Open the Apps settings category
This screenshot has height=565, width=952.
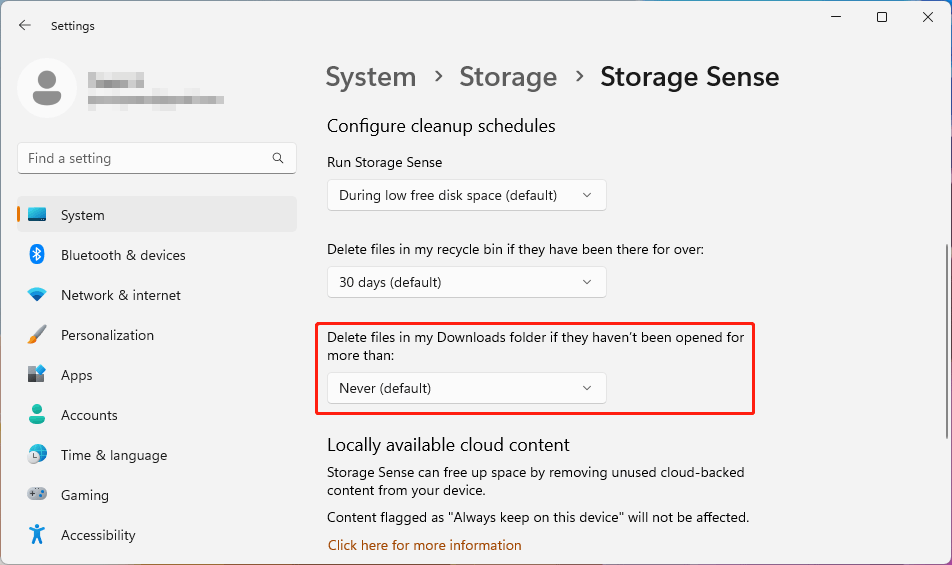(x=157, y=375)
